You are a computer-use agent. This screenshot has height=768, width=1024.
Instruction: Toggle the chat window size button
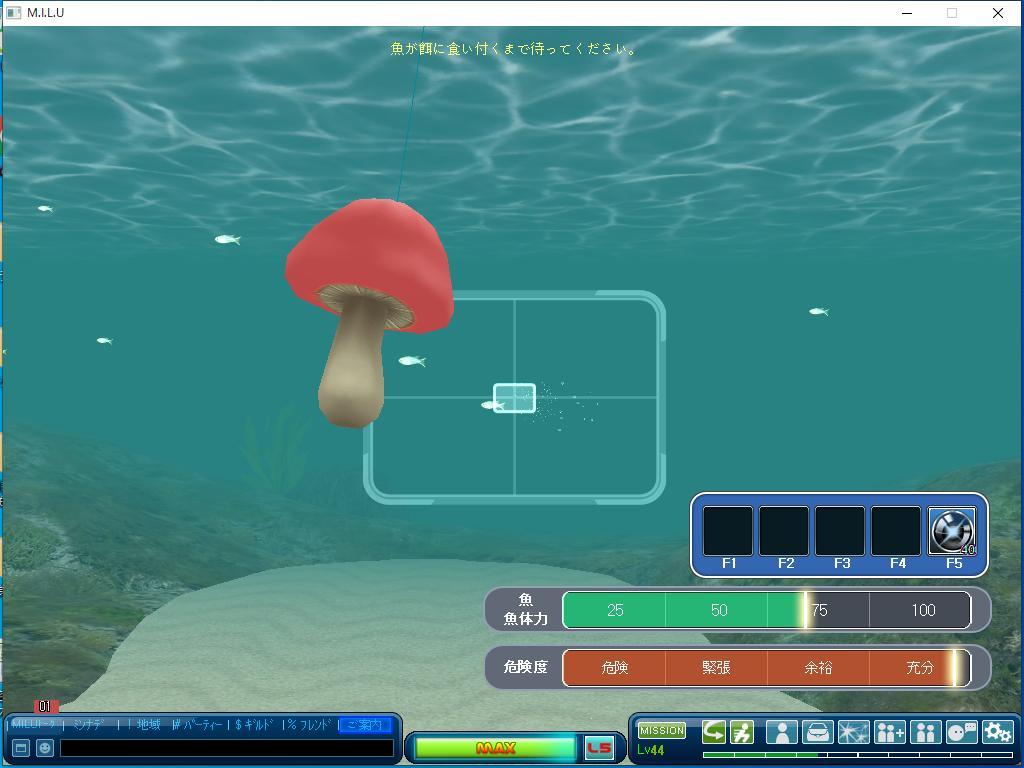point(20,748)
